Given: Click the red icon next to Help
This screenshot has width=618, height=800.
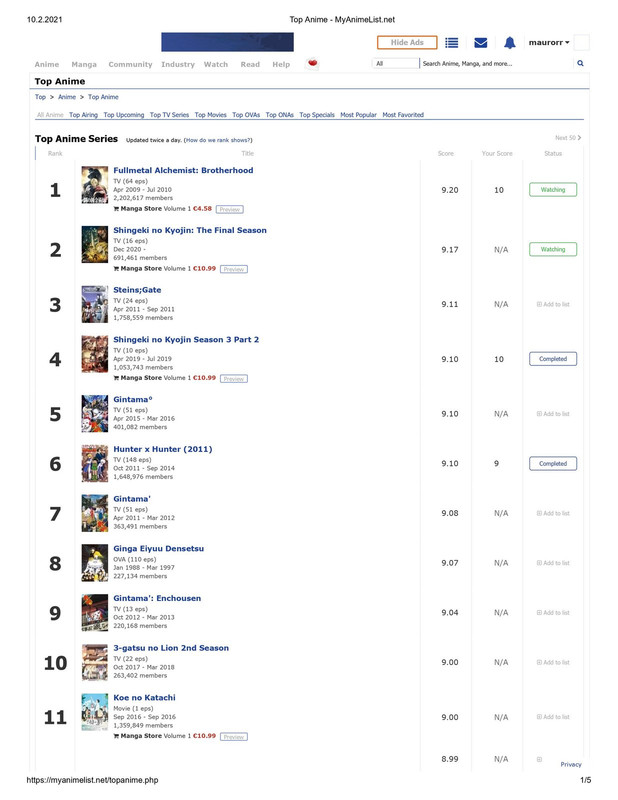Looking at the screenshot, I should (313, 63).
